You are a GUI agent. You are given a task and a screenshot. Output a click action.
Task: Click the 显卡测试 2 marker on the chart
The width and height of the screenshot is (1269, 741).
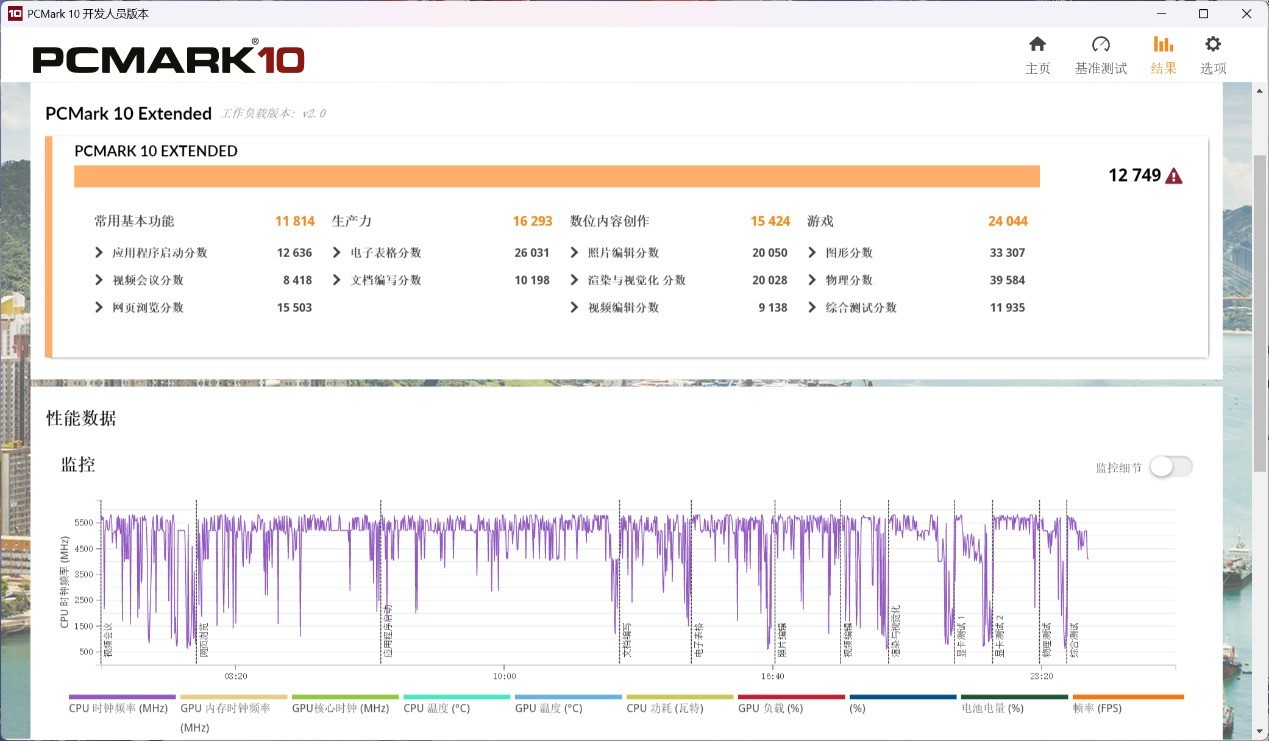click(999, 638)
